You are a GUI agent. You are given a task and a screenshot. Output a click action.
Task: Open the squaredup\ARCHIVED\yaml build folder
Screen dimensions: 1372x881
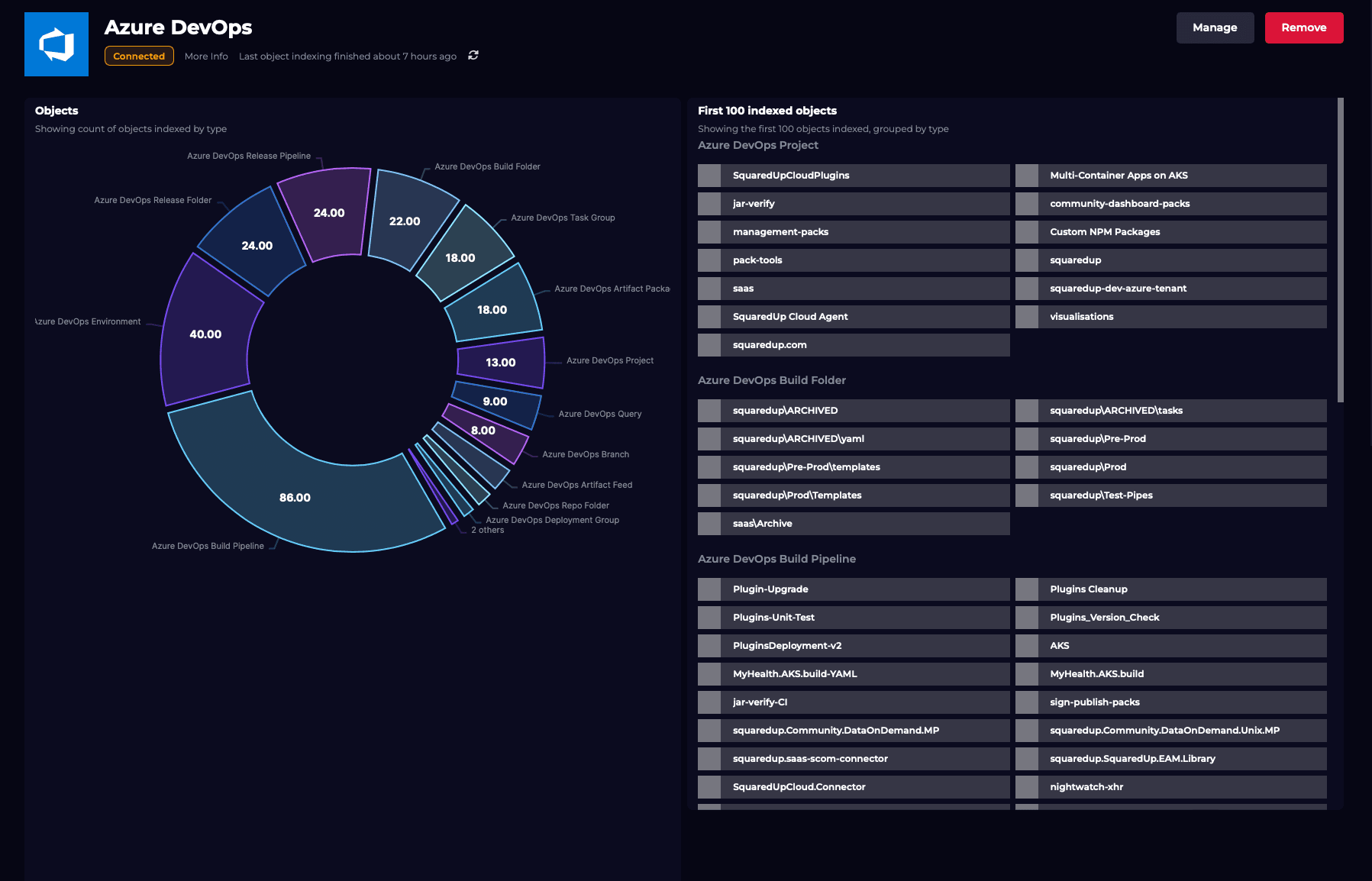[x=854, y=439]
